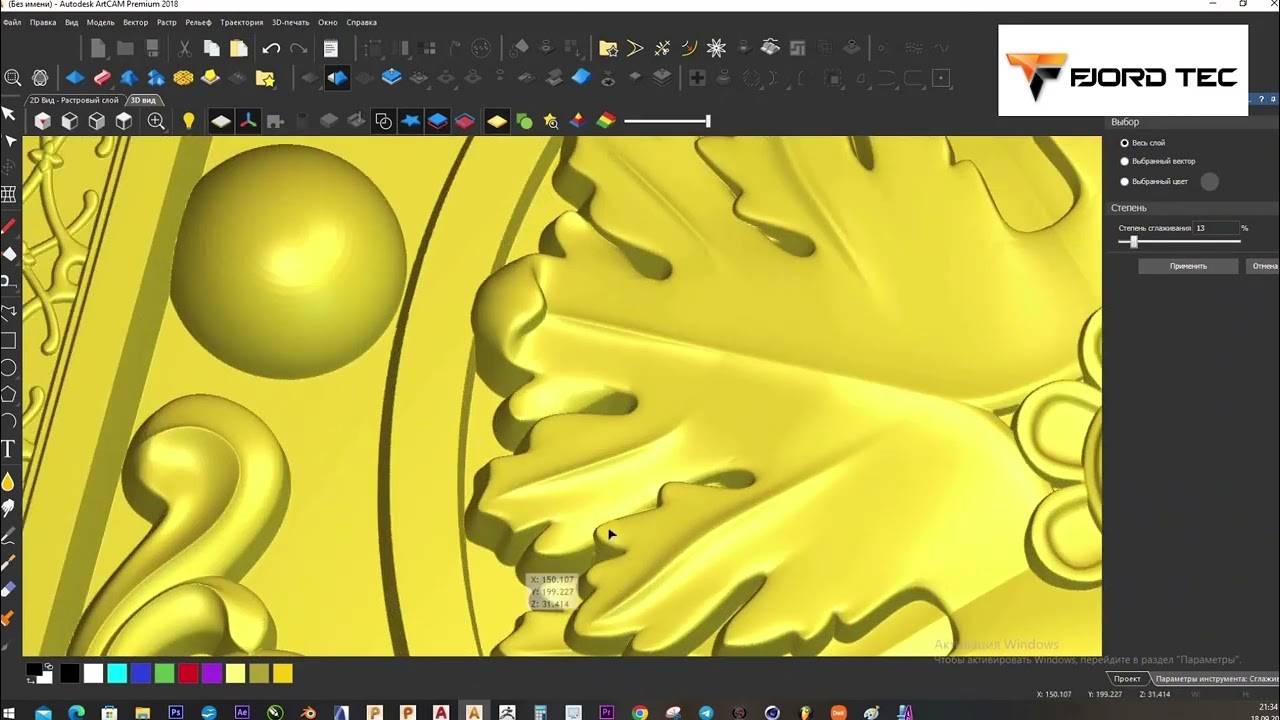
Task: Pick the red color swatch in palette
Action: pos(188,673)
